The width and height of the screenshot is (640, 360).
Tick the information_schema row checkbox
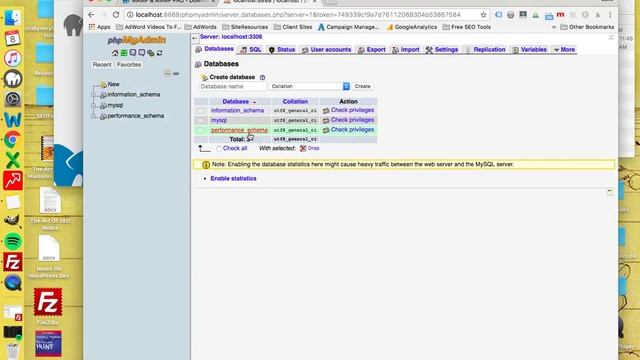click(200, 111)
